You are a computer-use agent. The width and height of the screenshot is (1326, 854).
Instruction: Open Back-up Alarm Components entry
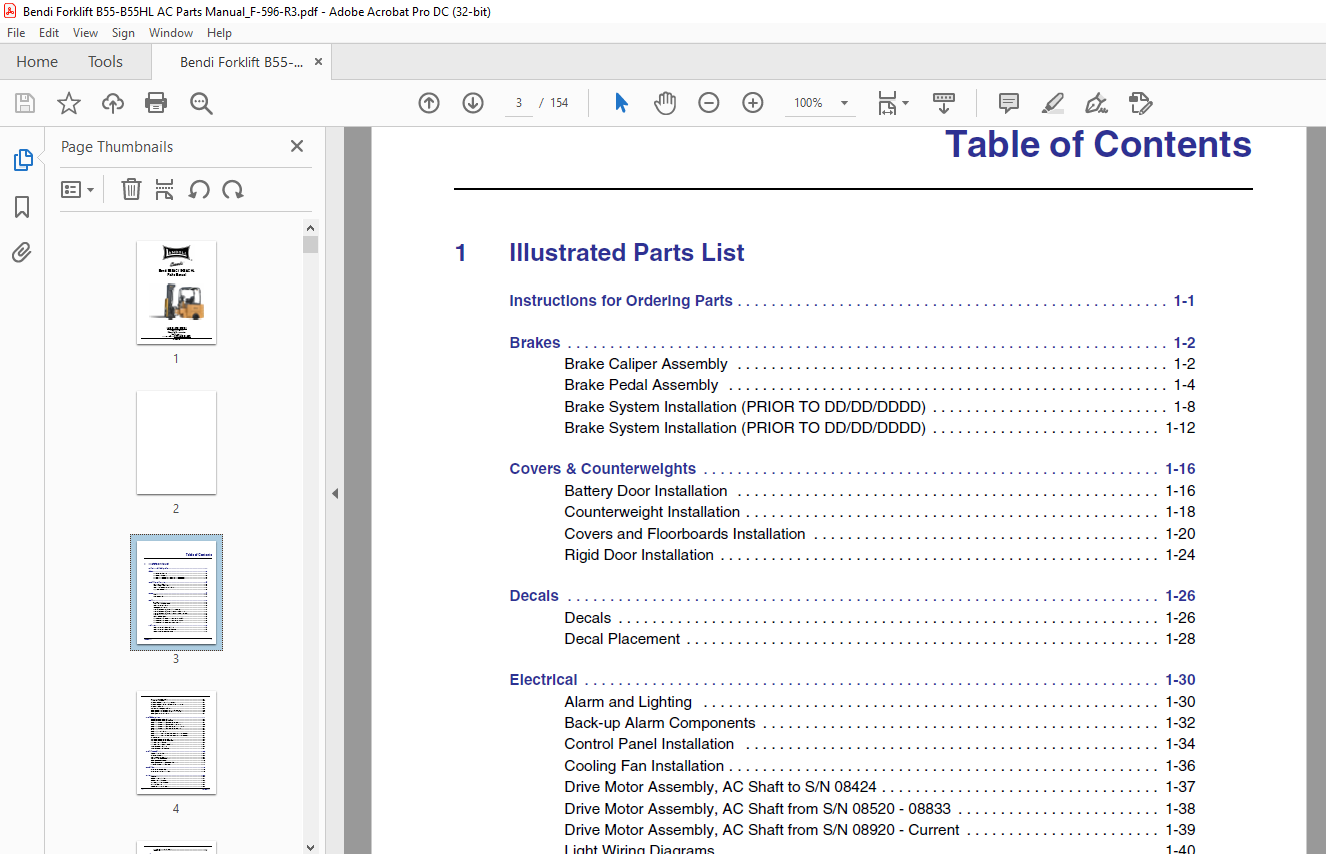click(x=660, y=723)
